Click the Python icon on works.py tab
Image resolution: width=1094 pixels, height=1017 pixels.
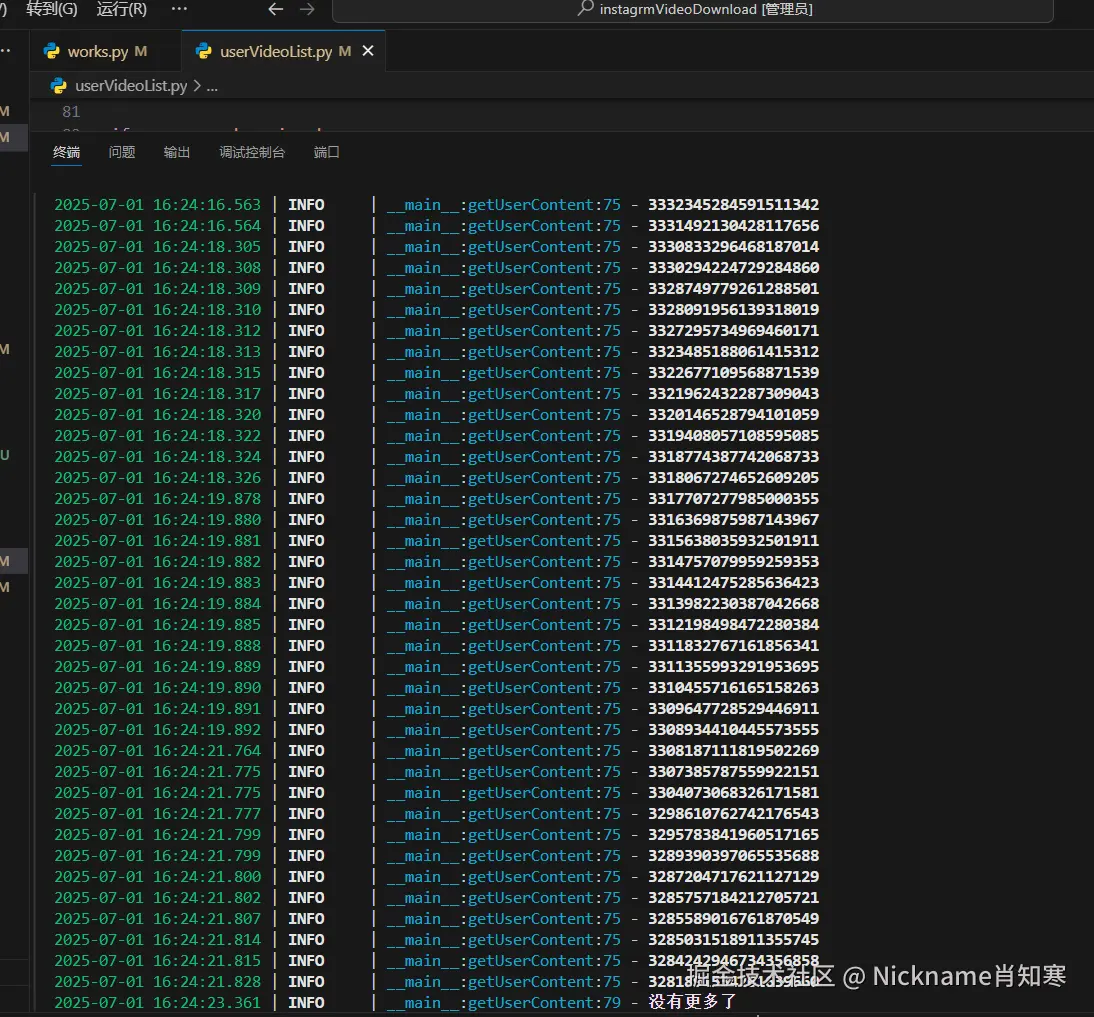pyautogui.click(x=52, y=51)
